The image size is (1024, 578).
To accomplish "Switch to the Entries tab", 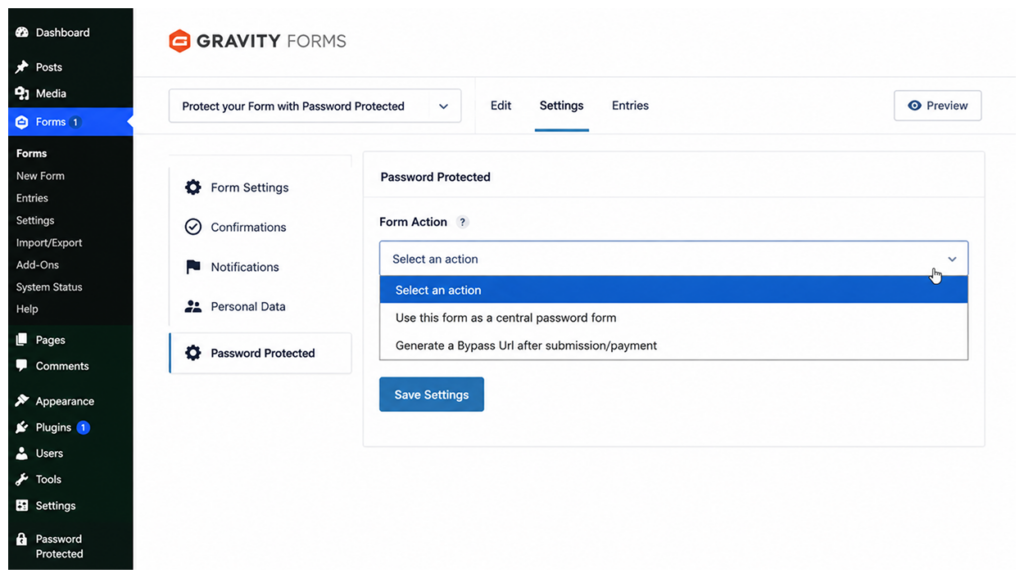I will pyautogui.click(x=630, y=106).
